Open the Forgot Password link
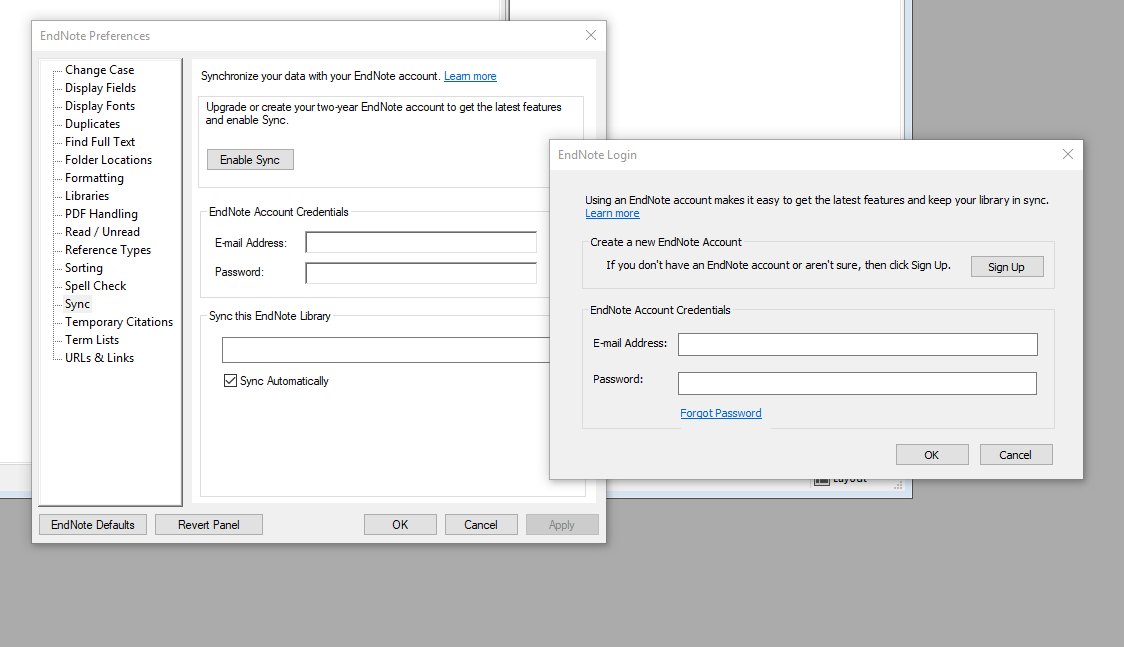 (720, 413)
